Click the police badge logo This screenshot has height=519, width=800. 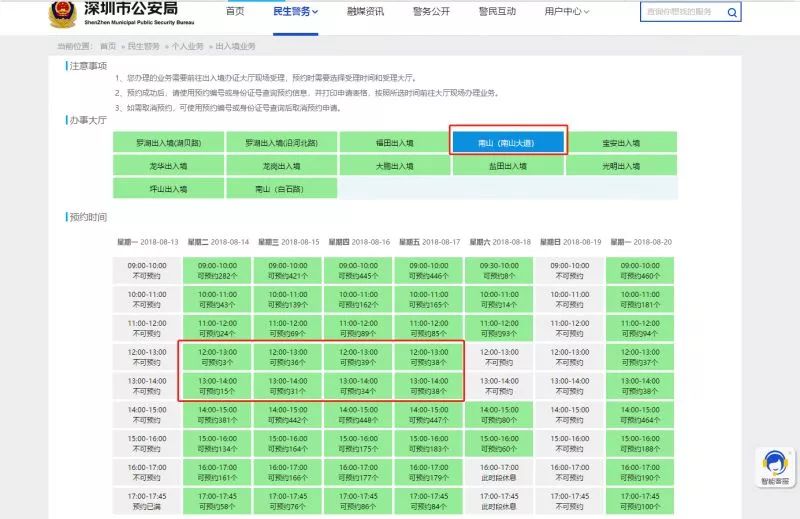point(60,13)
